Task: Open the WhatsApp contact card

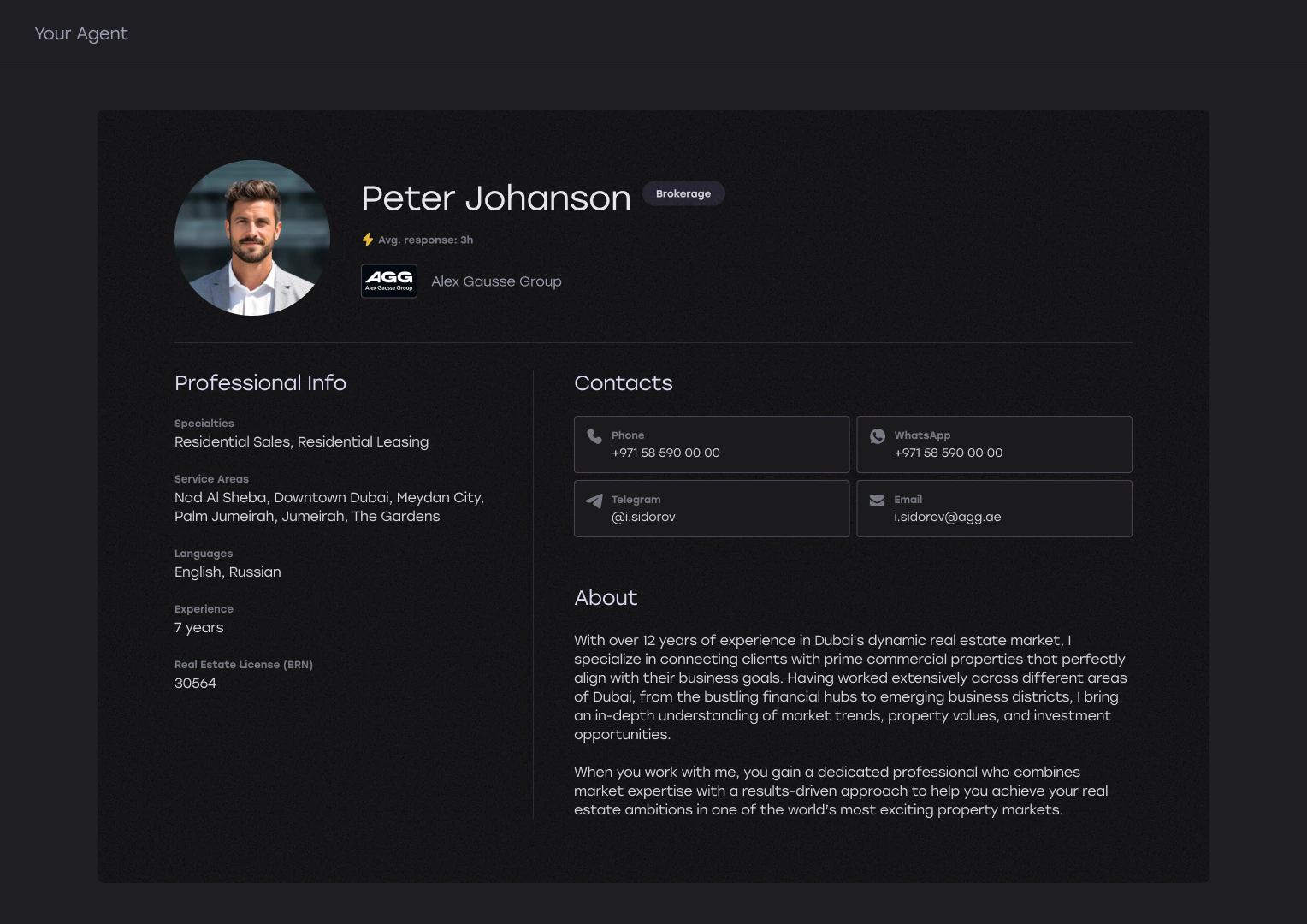Action: (x=994, y=444)
